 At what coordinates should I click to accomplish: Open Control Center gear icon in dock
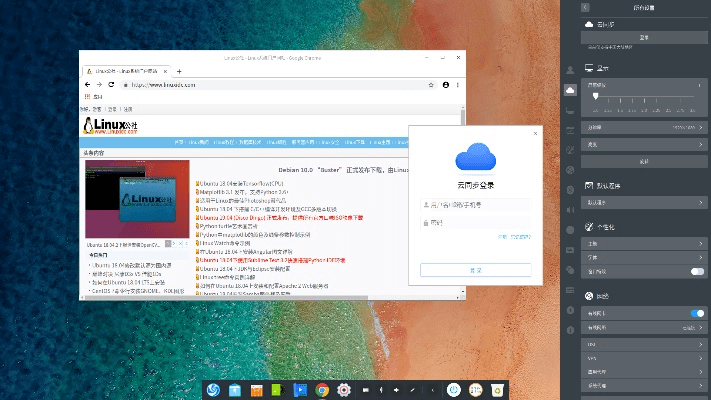click(x=344, y=389)
